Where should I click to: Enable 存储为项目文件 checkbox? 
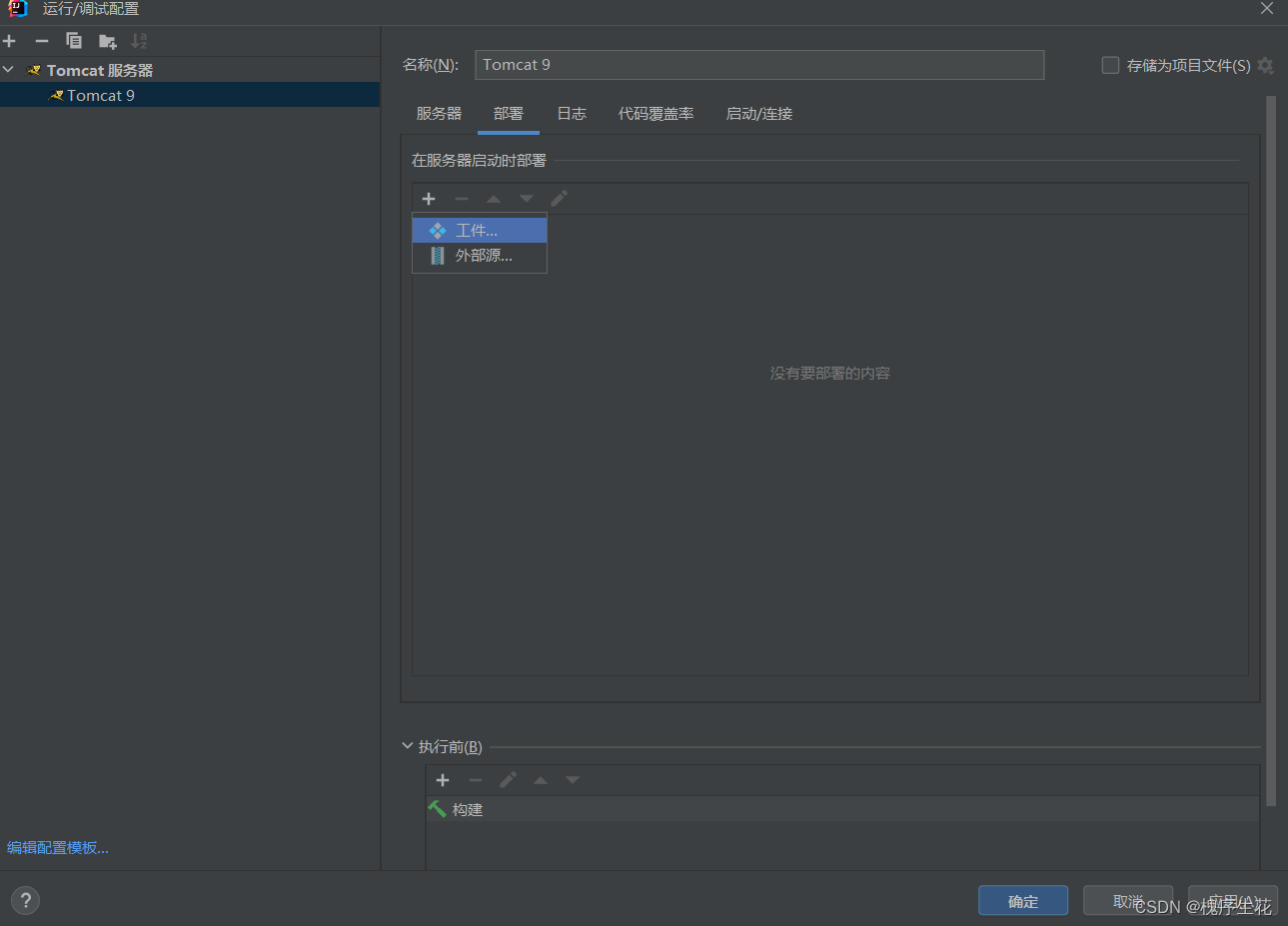[x=1110, y=65]
